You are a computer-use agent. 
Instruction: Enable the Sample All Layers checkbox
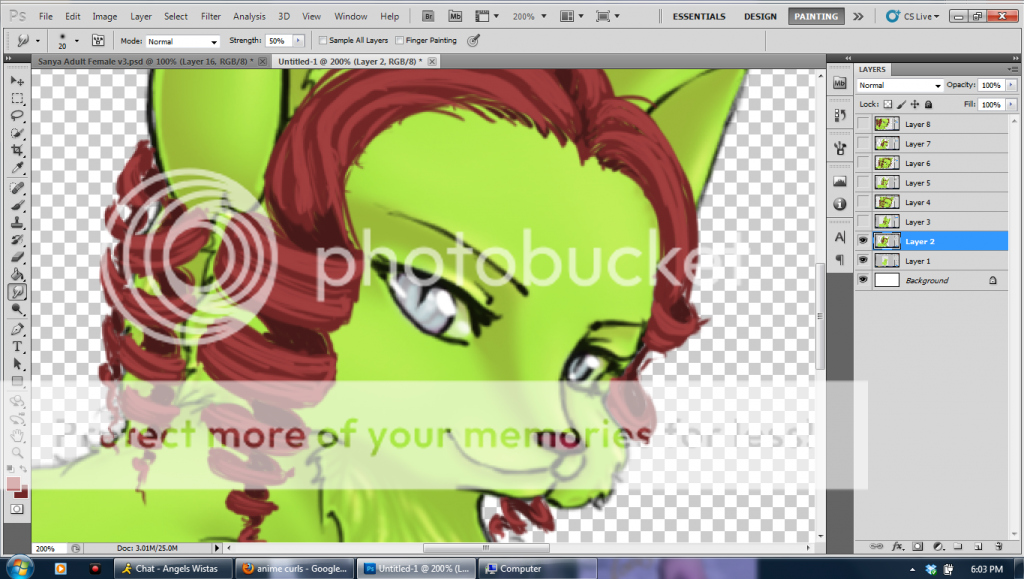click(x=323, y=41)
